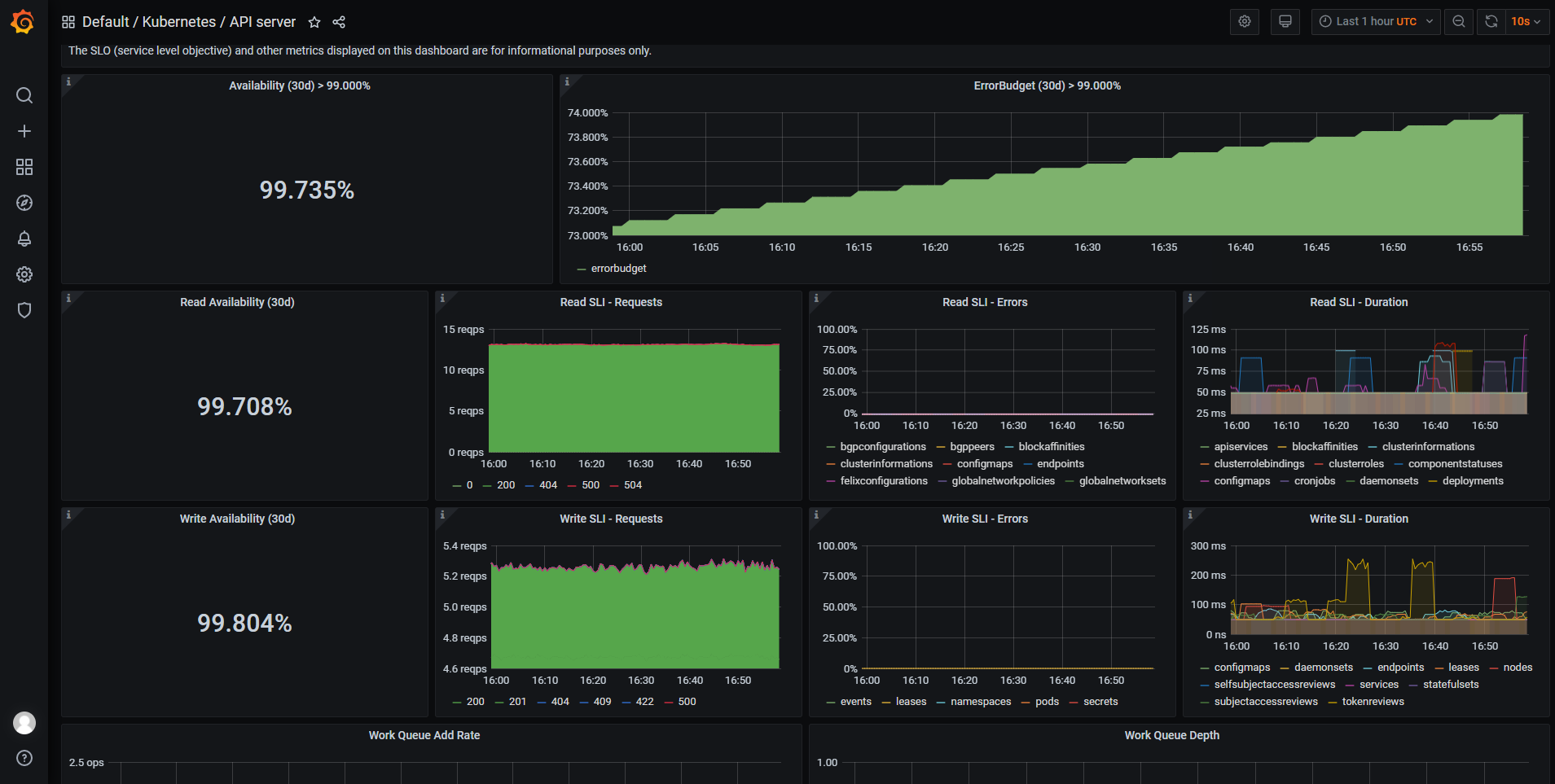1555x784 pixels.
Task: Refresh the dashboard now
Action: tap(1491, 22)
